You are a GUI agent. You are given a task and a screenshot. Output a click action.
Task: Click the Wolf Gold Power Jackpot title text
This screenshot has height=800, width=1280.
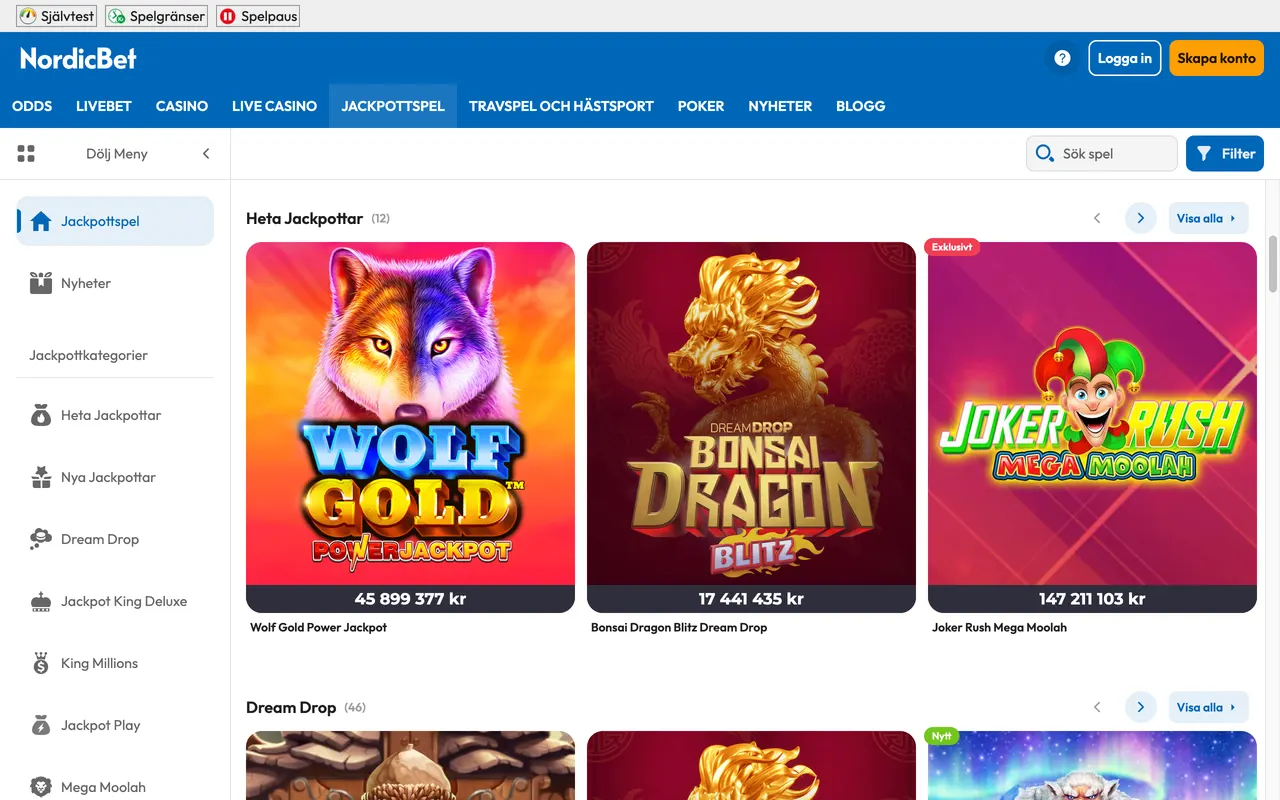click(318, 627)
